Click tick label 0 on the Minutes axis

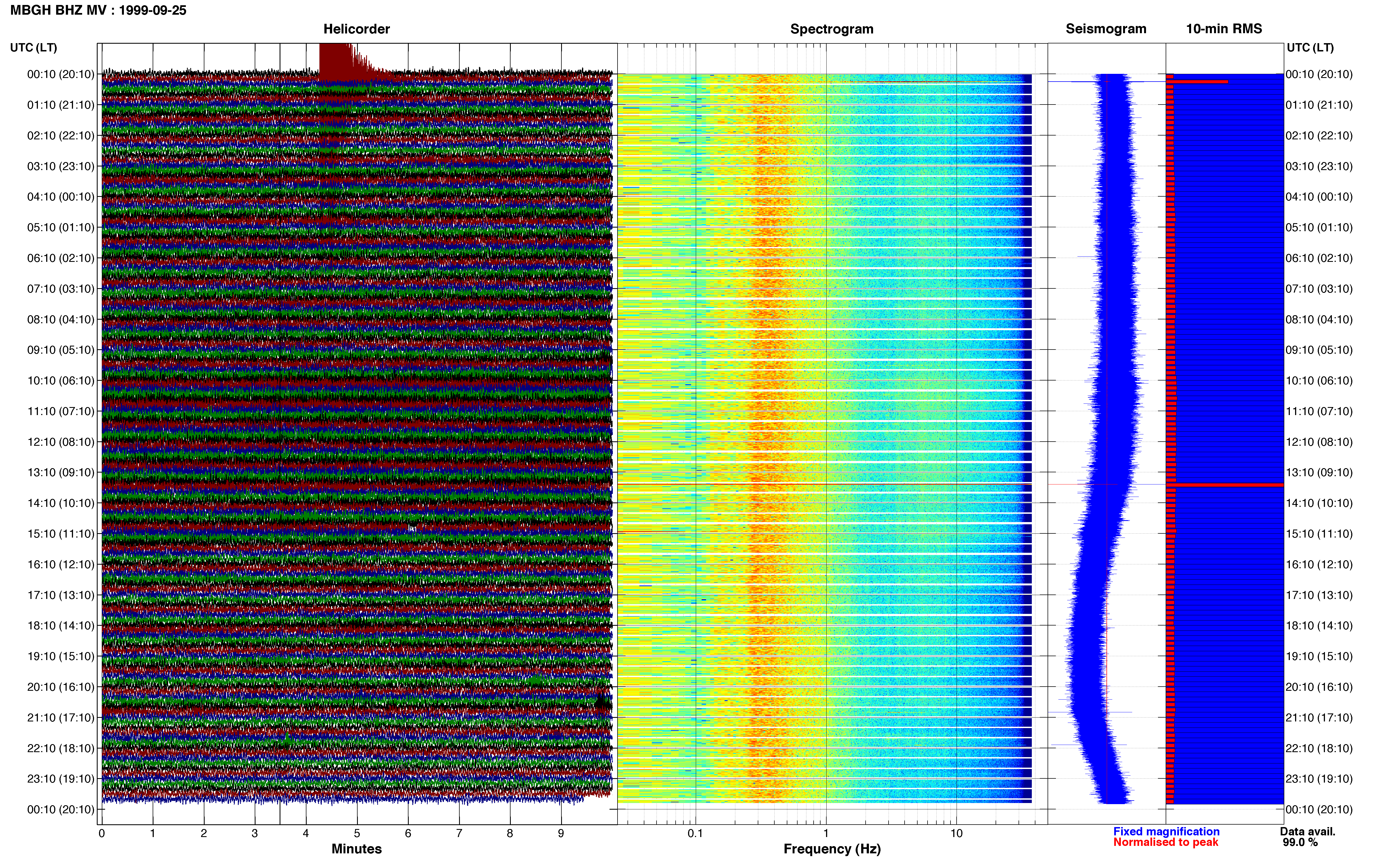tap(101, 833)
